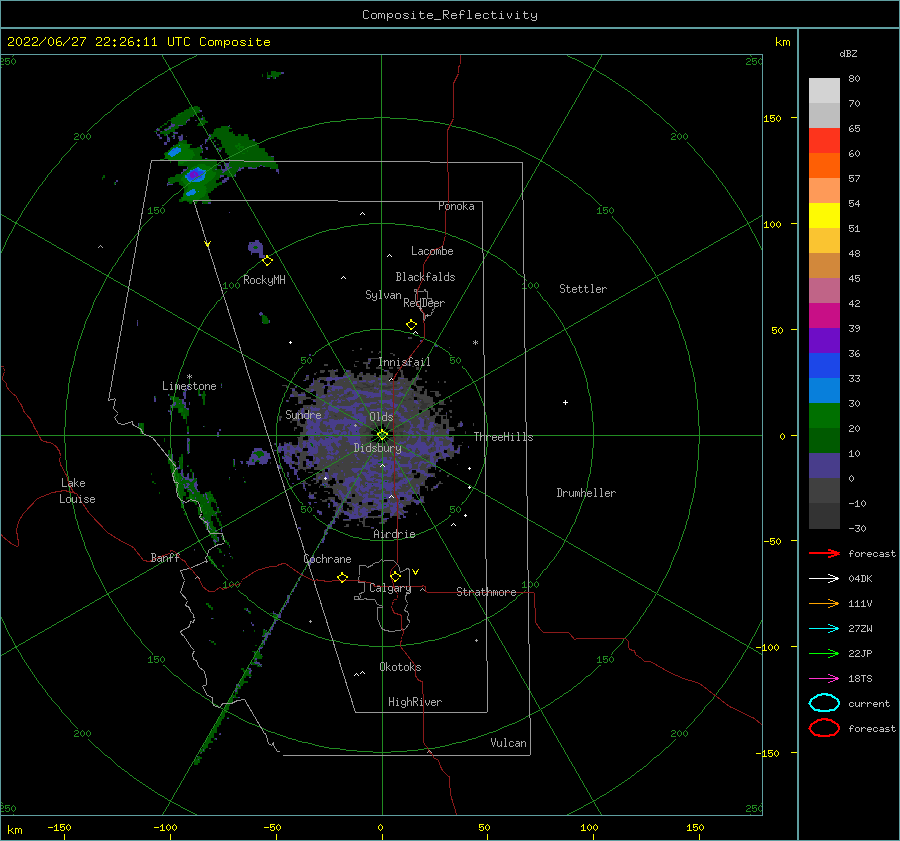Select the 51 dBZ yellow color swatch
This screenshot has width=900, height=841.
824,215
